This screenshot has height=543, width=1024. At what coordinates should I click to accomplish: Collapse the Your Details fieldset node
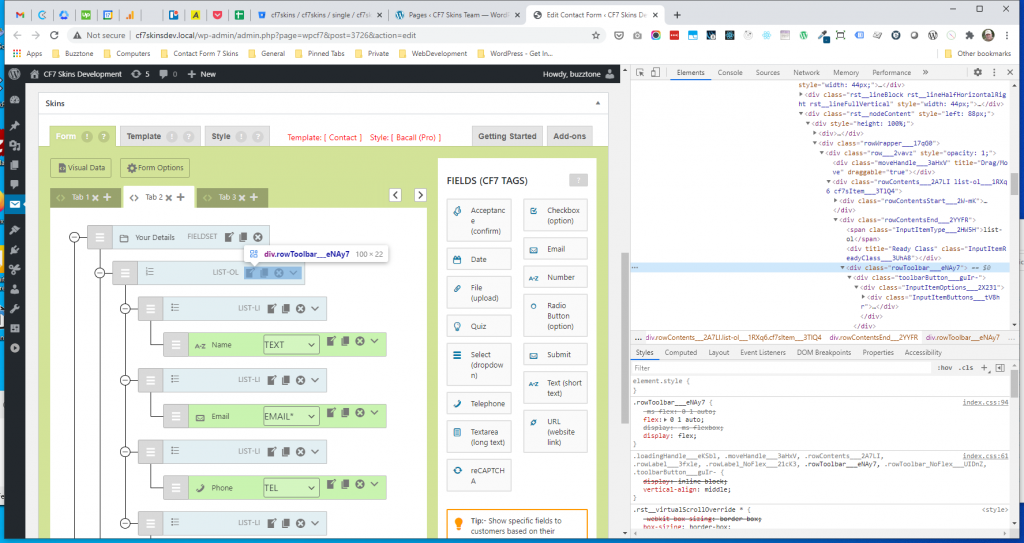(74, 237)
